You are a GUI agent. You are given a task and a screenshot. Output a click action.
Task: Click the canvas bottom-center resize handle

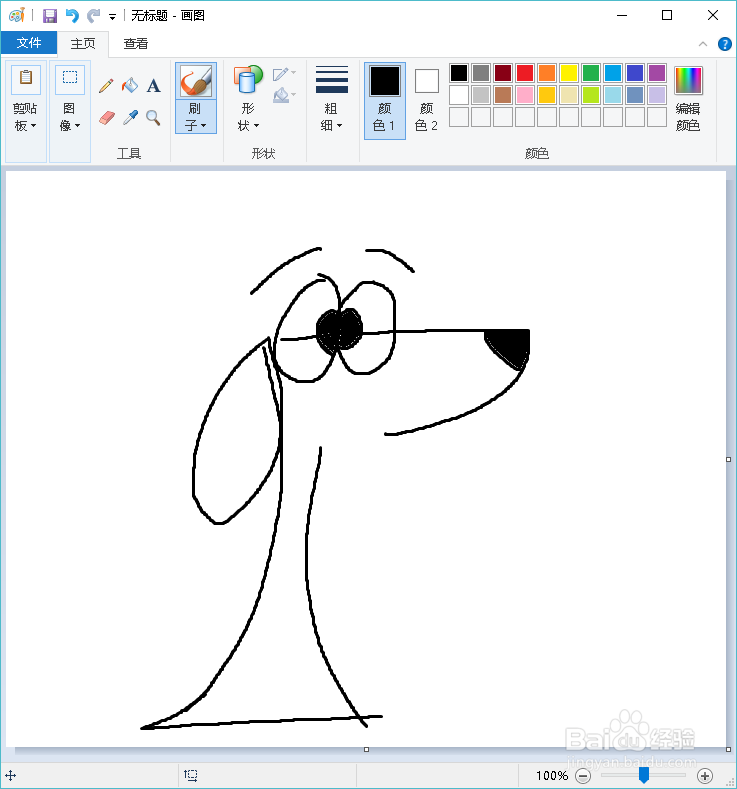pyautogui.click(x=366, y=750)
